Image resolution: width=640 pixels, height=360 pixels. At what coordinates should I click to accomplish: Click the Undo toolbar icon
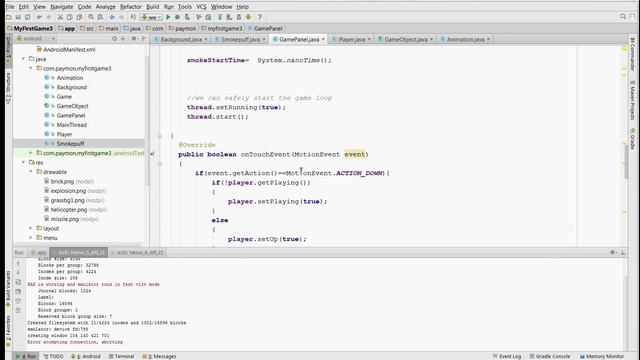pyautogui.click(x=39, y=17)
